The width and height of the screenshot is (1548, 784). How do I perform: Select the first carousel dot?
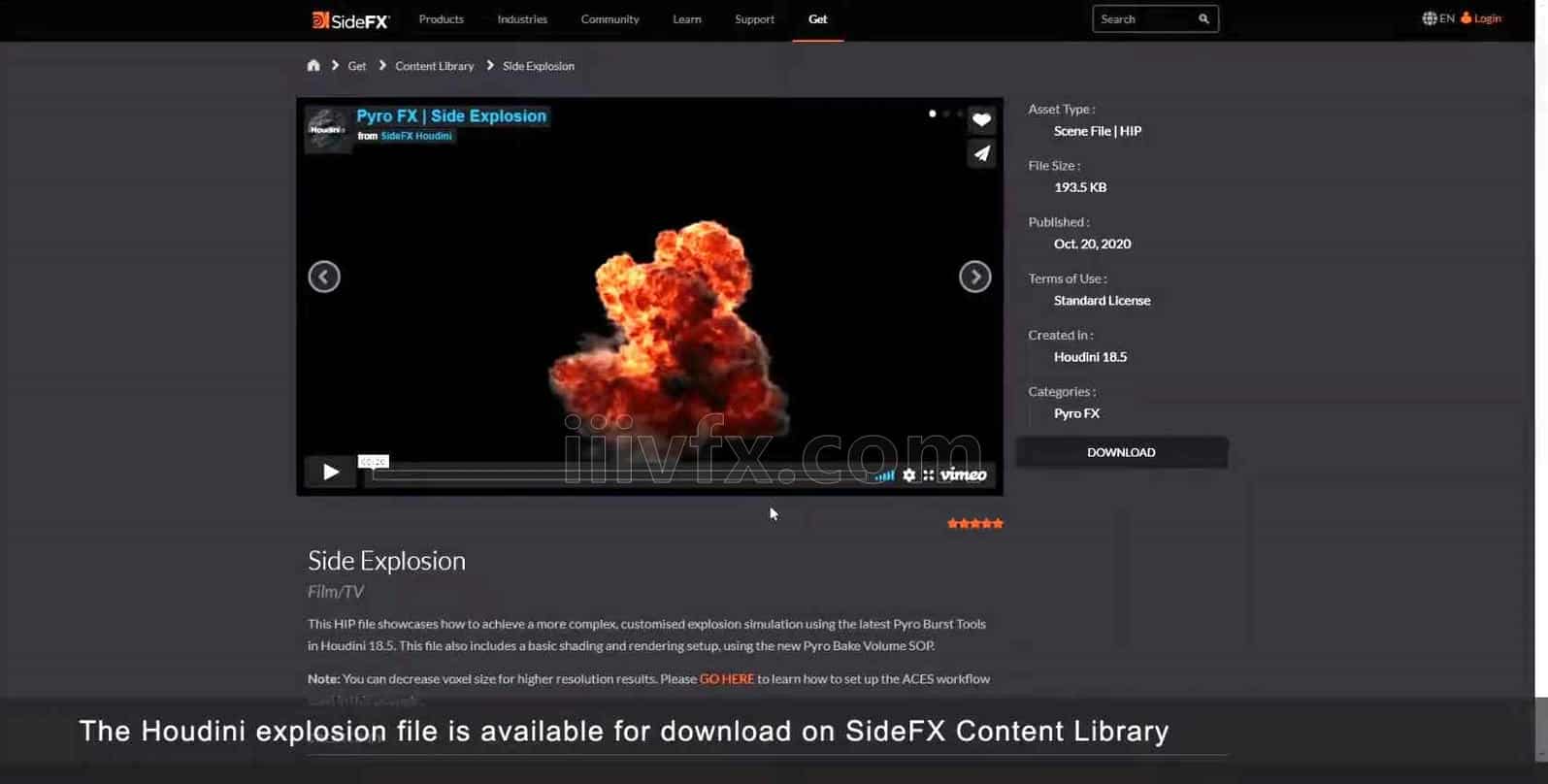click(933, 114)
